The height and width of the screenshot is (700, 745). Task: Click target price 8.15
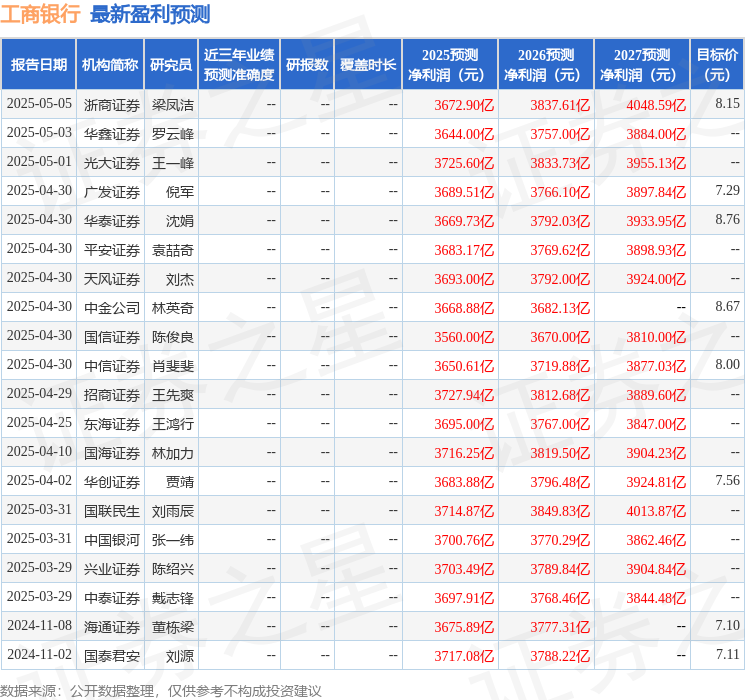click(727, 103)
